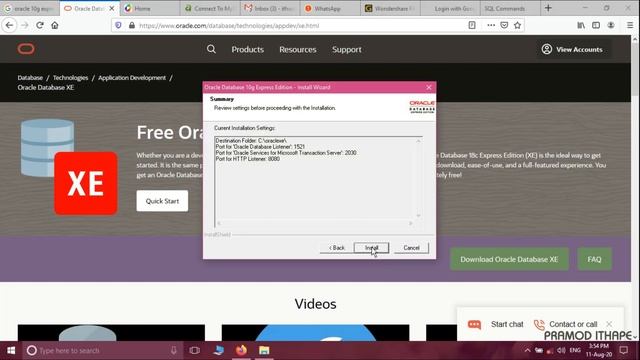Viewport: 640px width, 360px height.
Task: Open a new browser tab
Action: pyautogui.click(x=548, y=8)
